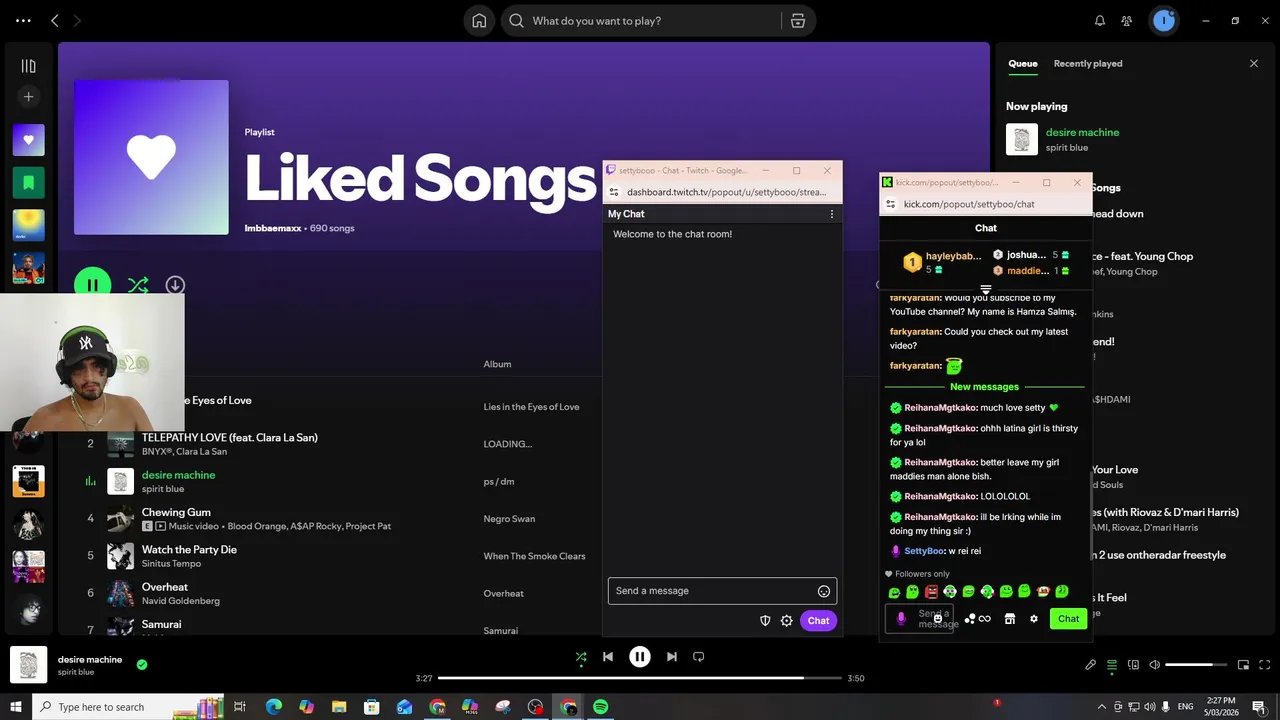Open artist link Navid Goldenberg

tap(181, 601)
